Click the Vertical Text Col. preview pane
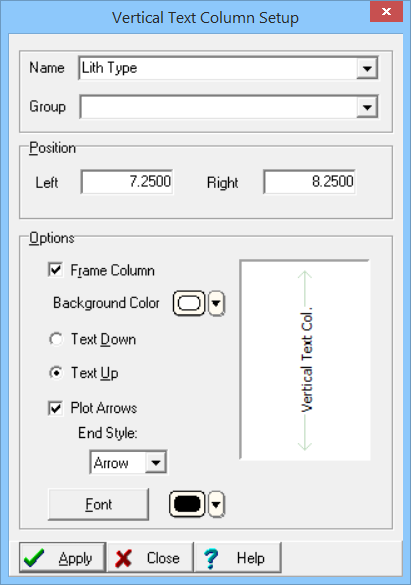This screenshot has width=411, height=585. [305, 360]
